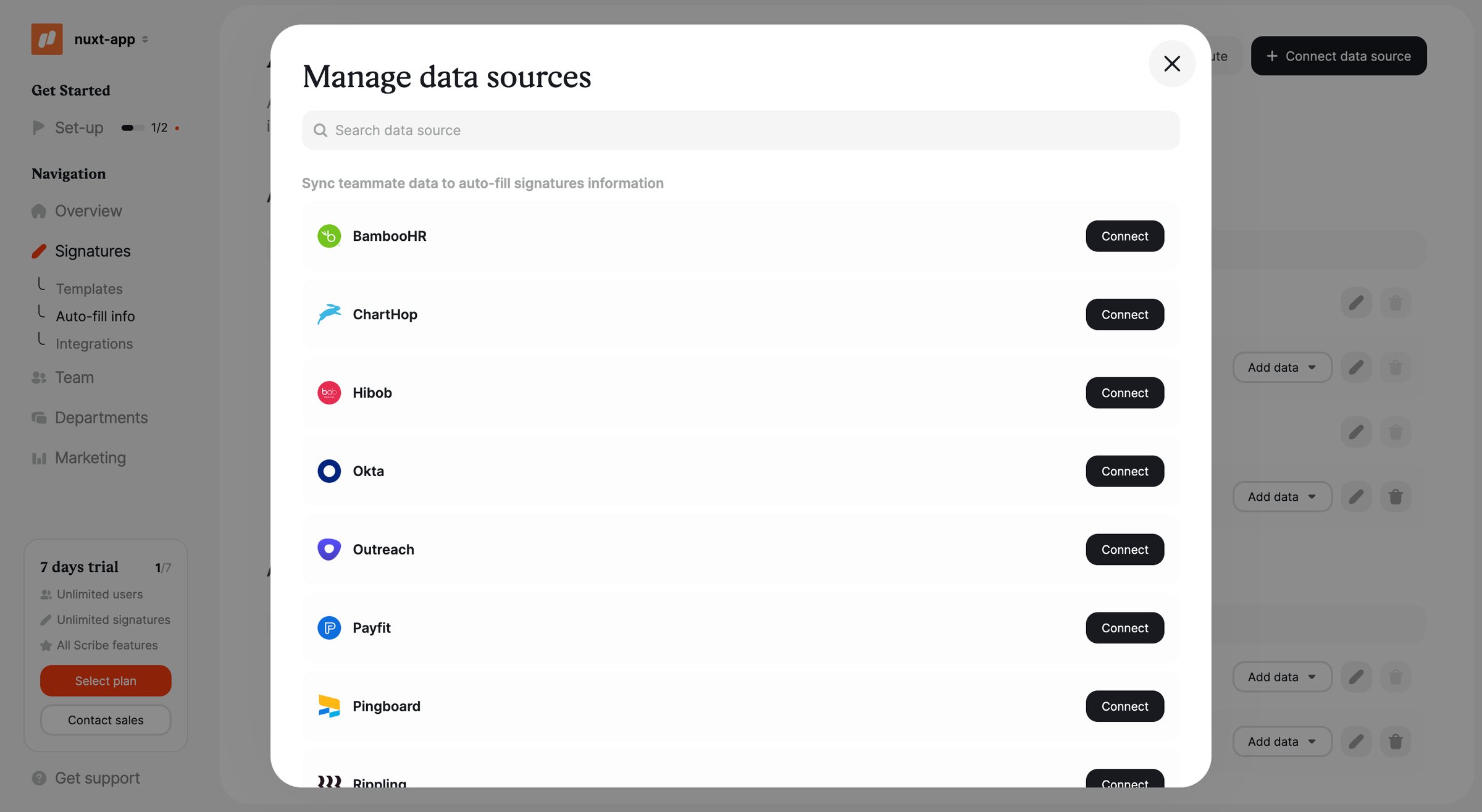The image size is (1482, 812).
Task: Connect the Pingboard data source
Action: 1124,706
